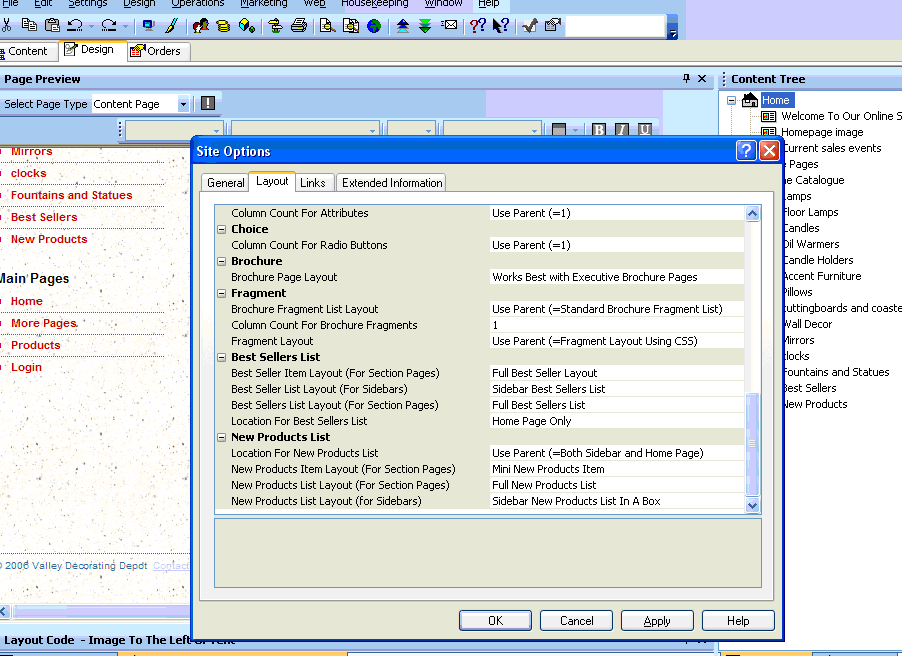Toggle Italic formatting button
This screenshot has height=656, width=902.
click(x=622, y=130)
